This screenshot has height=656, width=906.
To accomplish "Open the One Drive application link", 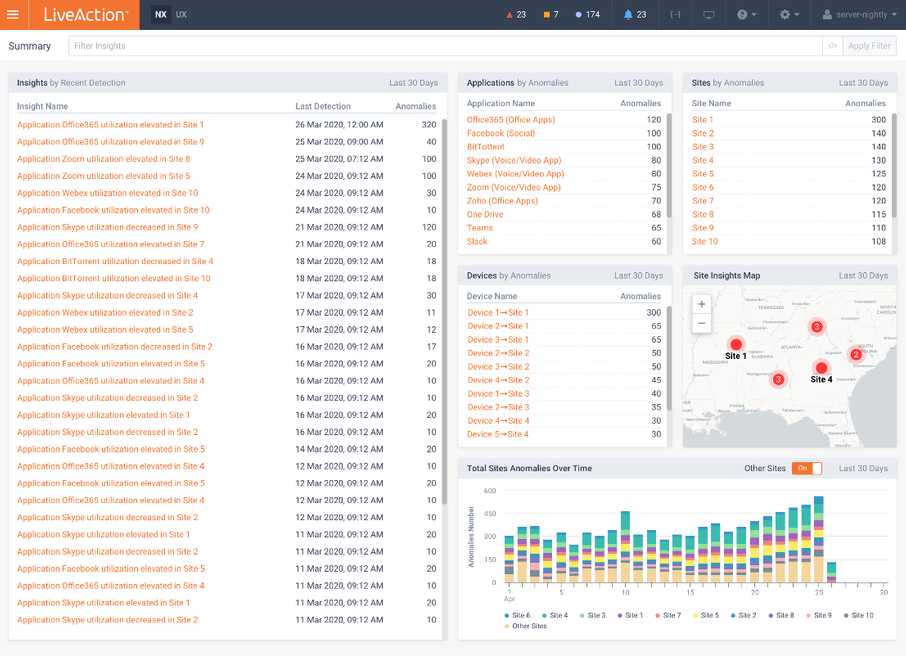I will coord(485,214).
